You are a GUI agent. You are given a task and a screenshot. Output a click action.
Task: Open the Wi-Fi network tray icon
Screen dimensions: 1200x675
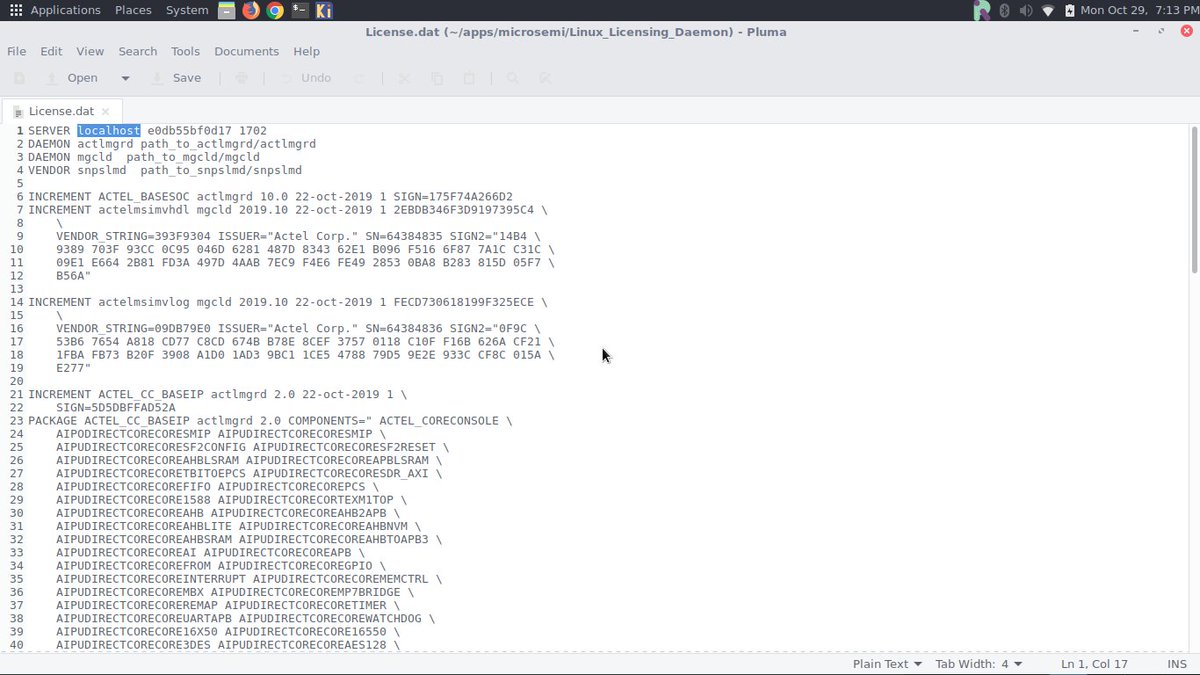[1048, 10]
